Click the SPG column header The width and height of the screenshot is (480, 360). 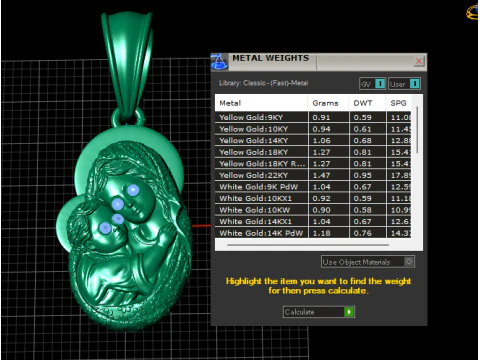[399, 103]
